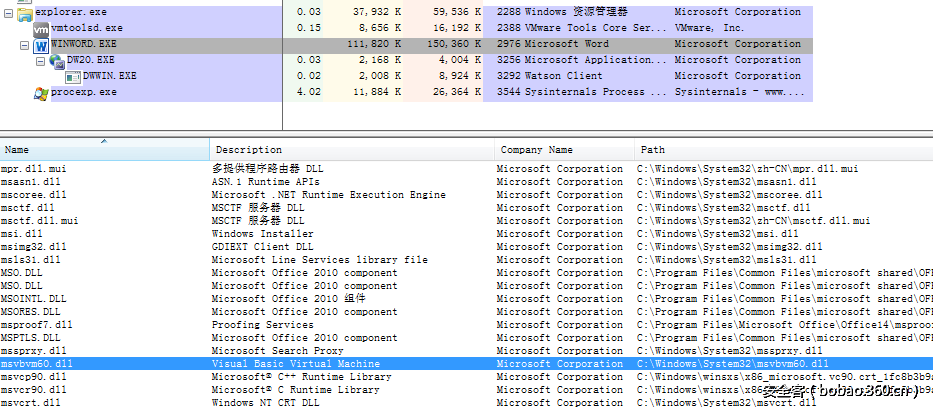Collapse the explorer.exe process tree
Image resolution: width=933 pixels, height=409 pixels.
click(10, 12)
